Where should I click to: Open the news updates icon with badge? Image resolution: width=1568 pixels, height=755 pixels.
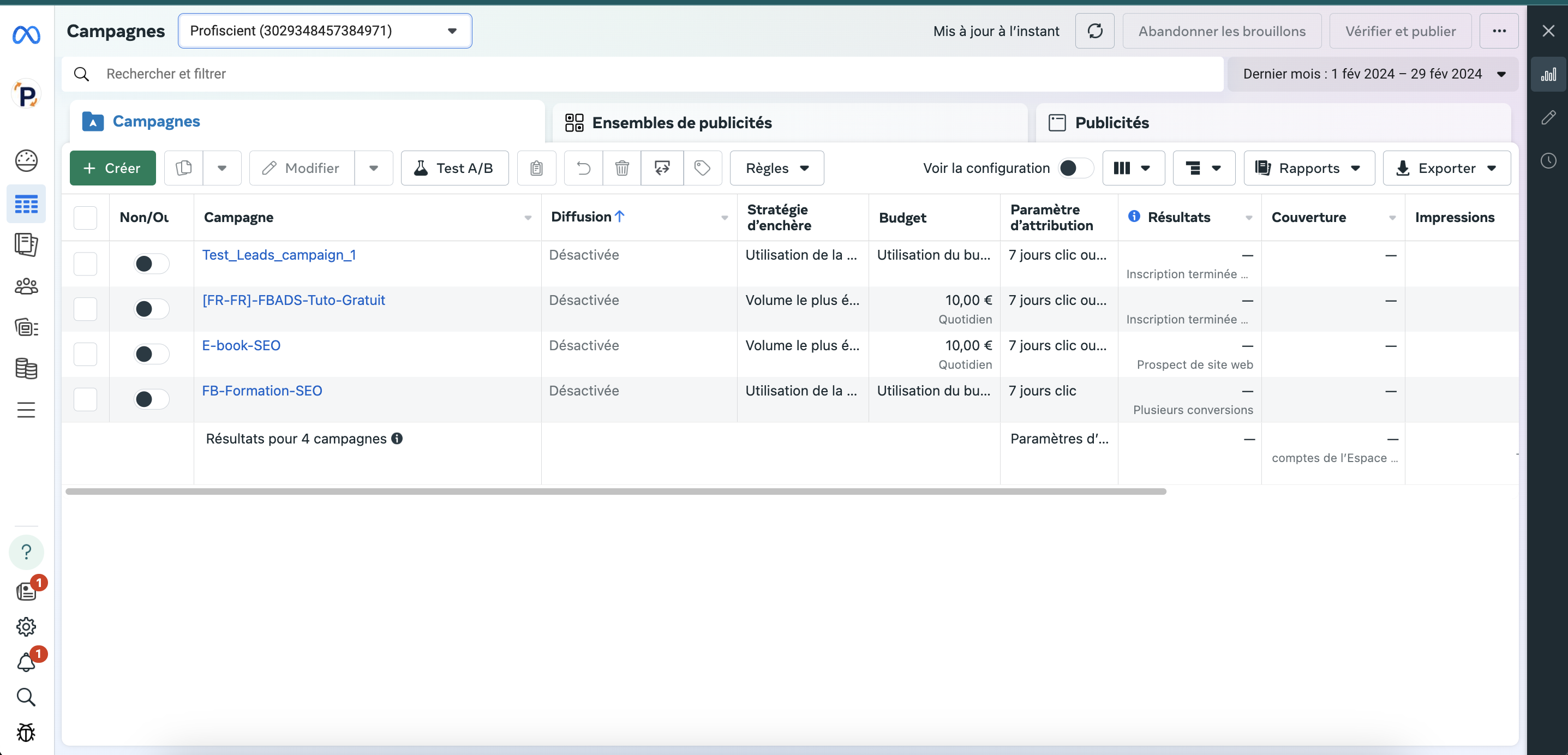26,591
